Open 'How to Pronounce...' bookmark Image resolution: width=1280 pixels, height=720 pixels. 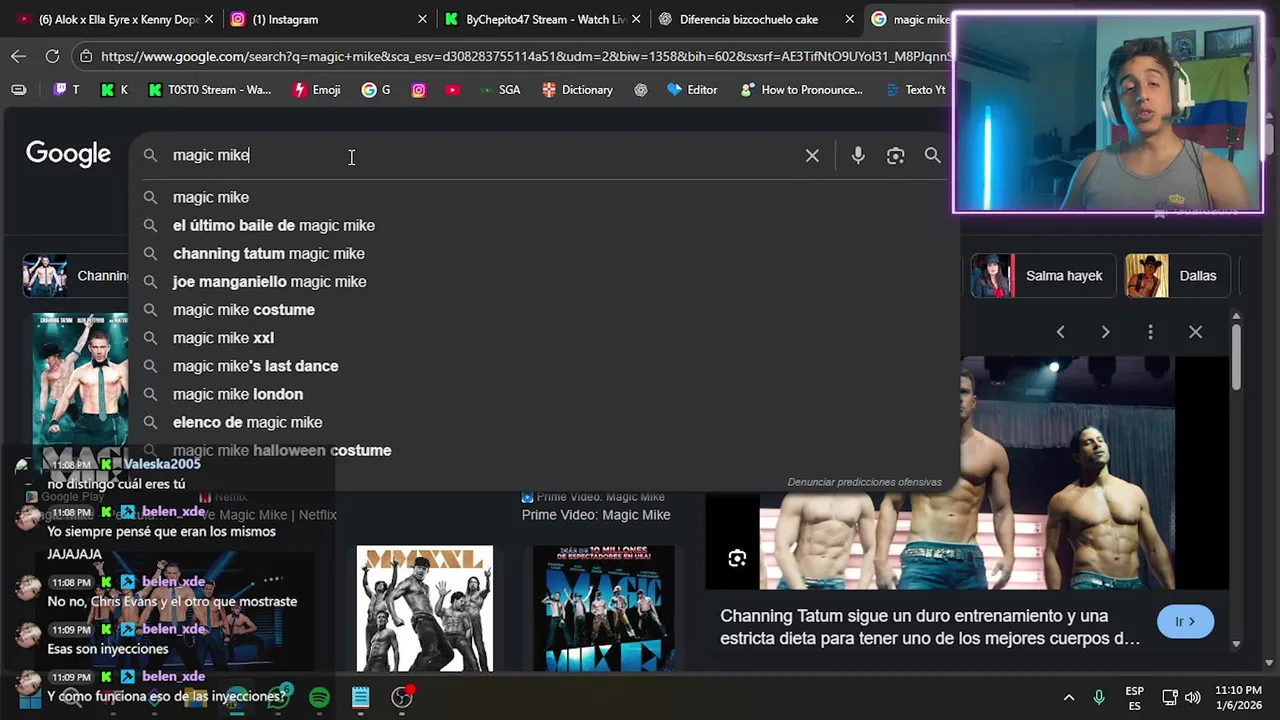801,90
